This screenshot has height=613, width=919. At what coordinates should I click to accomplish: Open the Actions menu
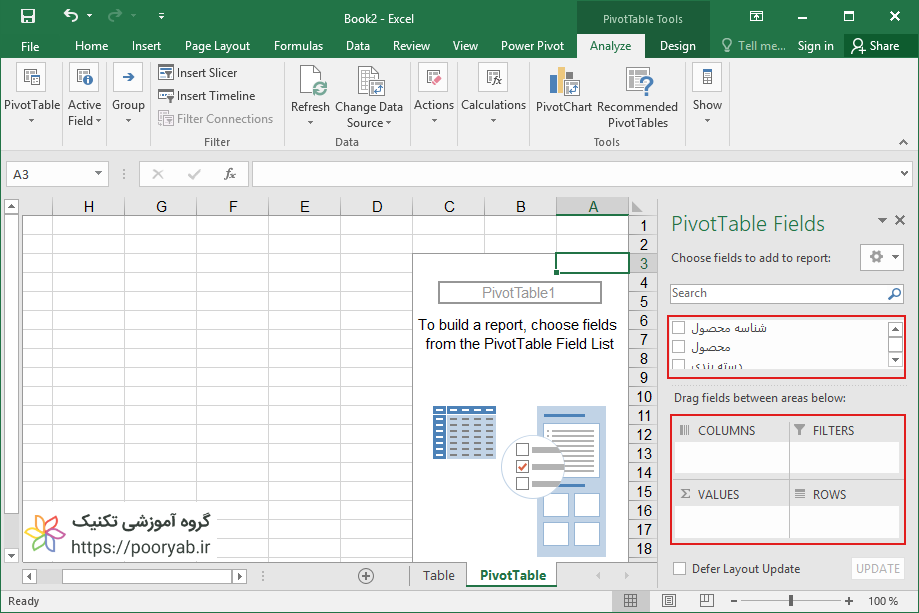pos(434,94)
